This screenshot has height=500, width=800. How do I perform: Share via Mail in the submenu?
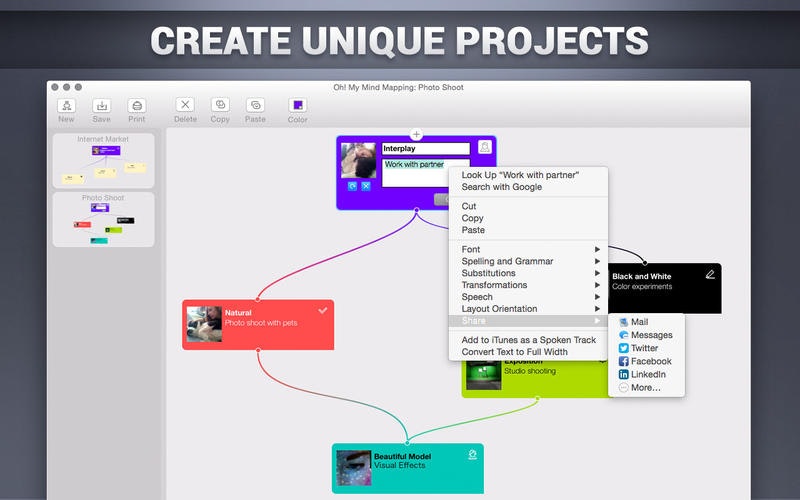coord(646,322)
